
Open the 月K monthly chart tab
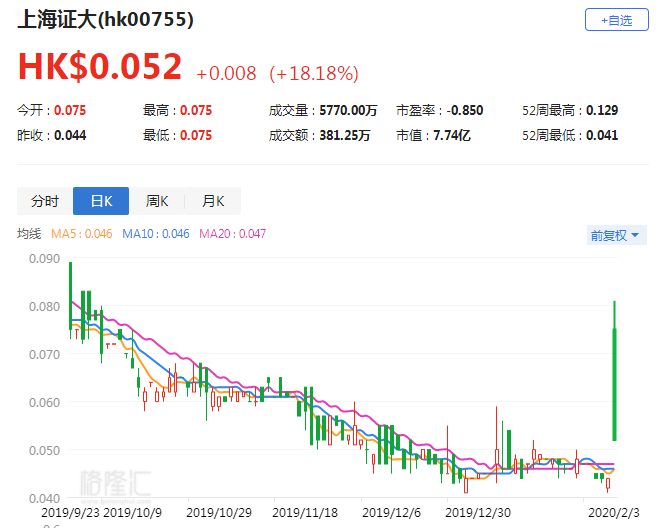[213, 201]
